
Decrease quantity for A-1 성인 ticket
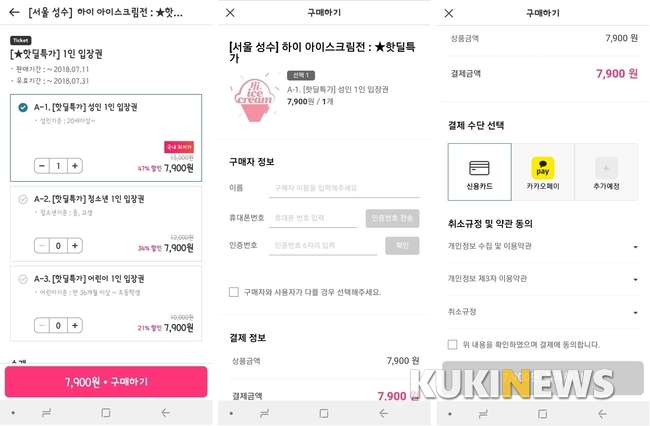[x=42, y=166]
